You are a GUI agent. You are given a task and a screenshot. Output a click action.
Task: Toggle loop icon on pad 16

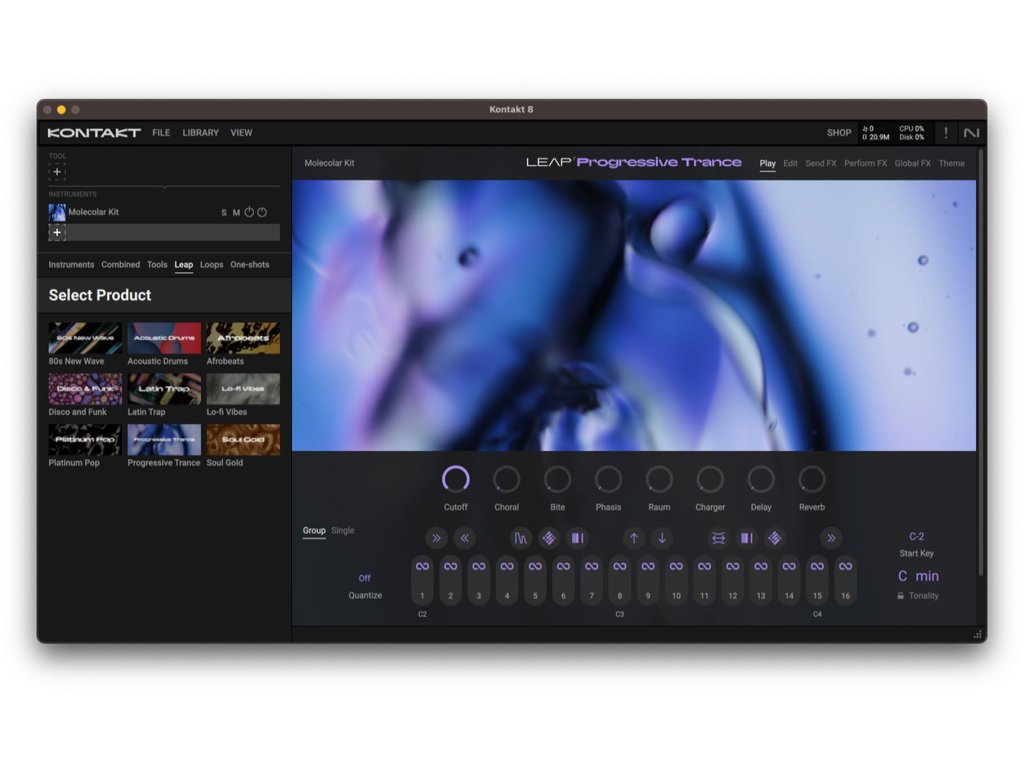coord(846,566)
